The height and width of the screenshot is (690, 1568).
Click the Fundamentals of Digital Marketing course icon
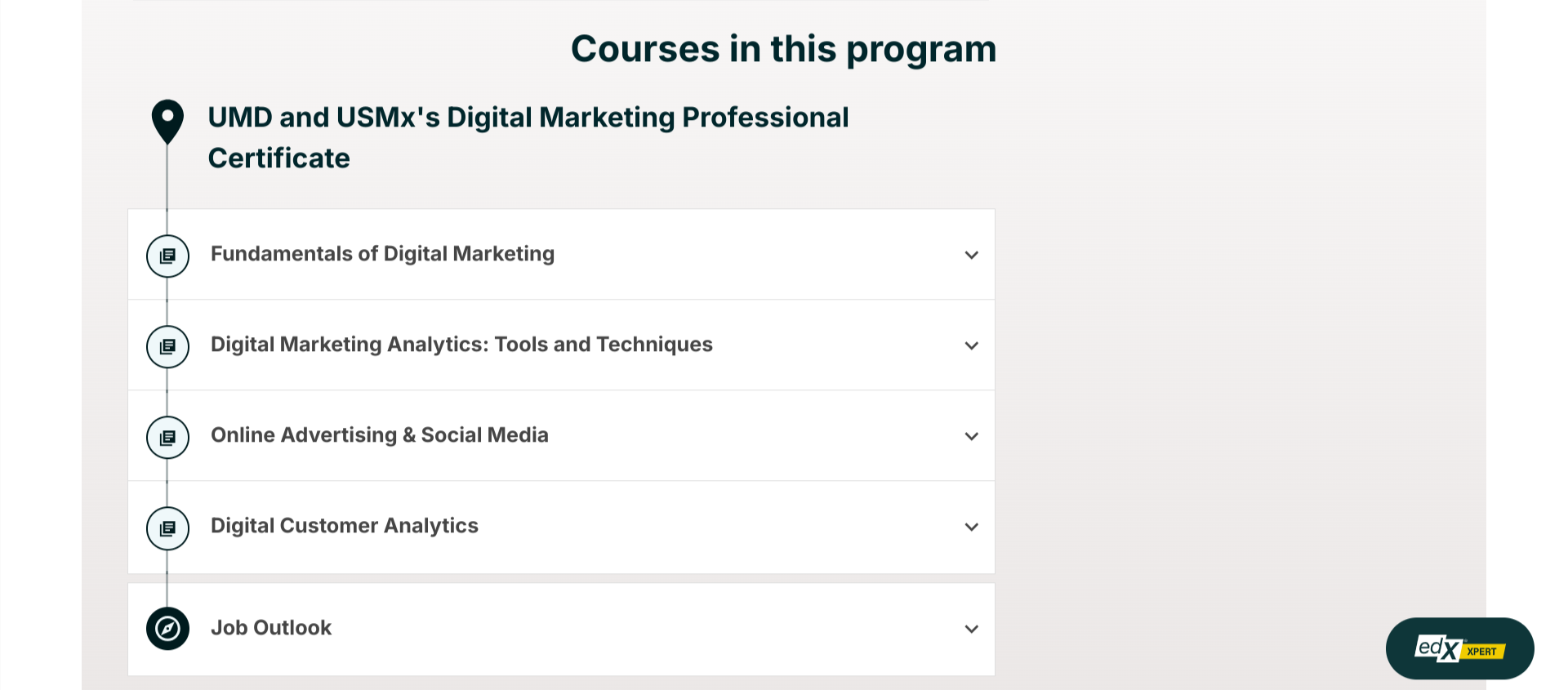167,256
